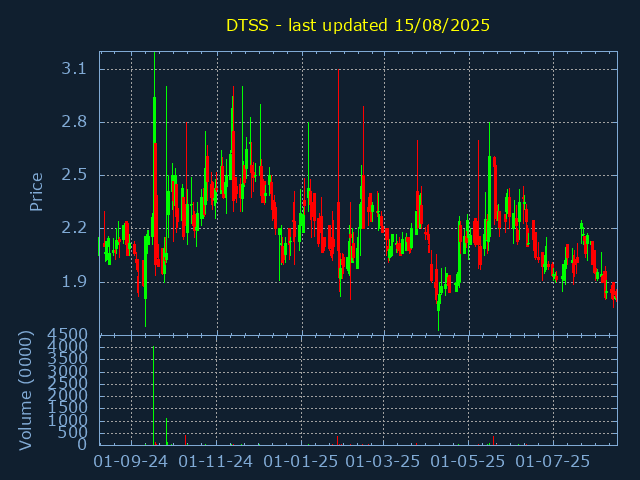
Task: Click the 500 volume axis label
Action: pyautogui.click(x=73, y=433)
